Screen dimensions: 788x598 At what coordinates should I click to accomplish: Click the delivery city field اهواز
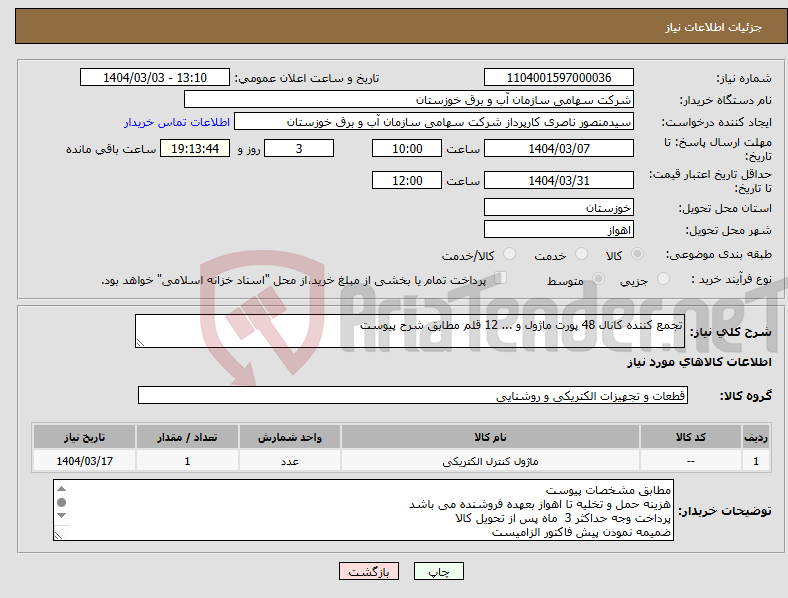pos(558,230)
